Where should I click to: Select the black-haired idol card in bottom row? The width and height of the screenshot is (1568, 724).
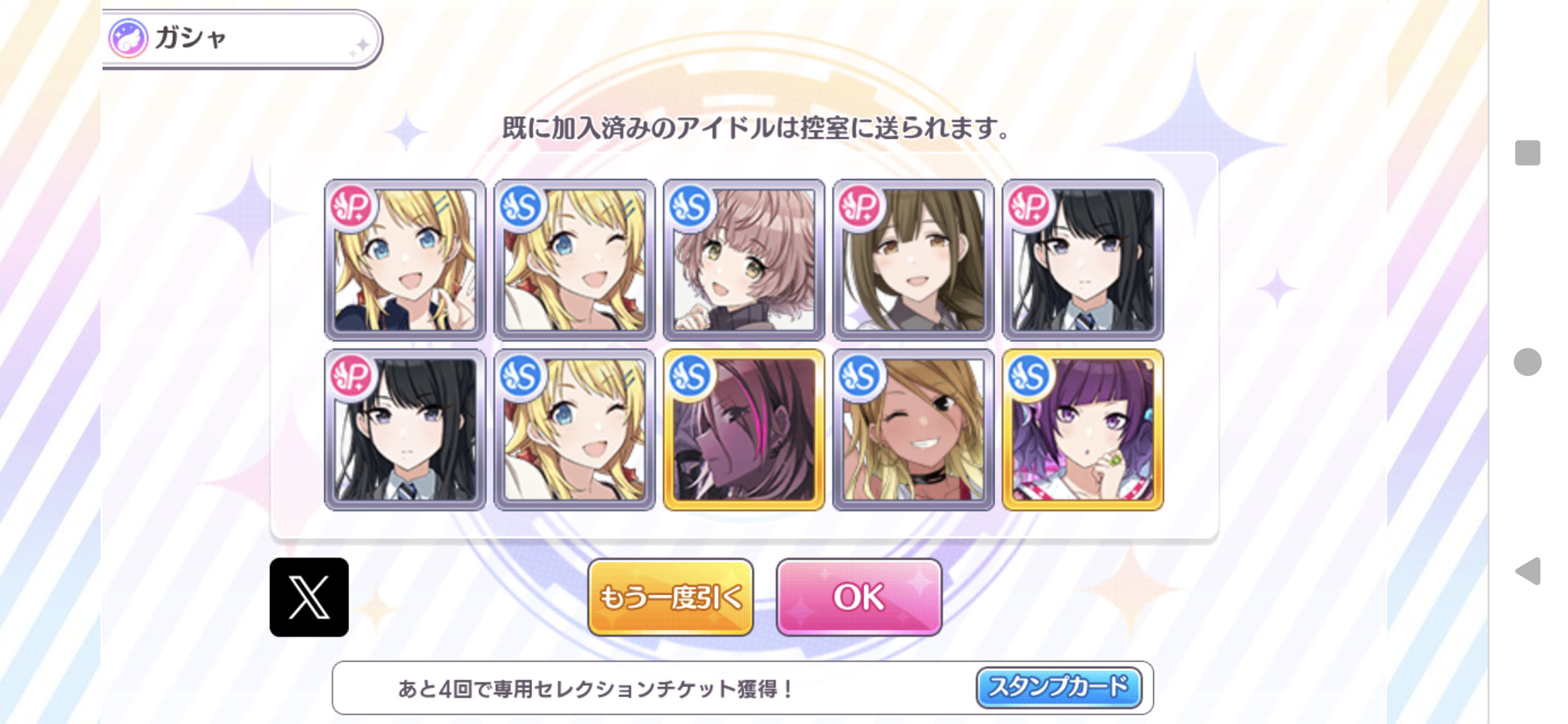click(x=405, y=430)
